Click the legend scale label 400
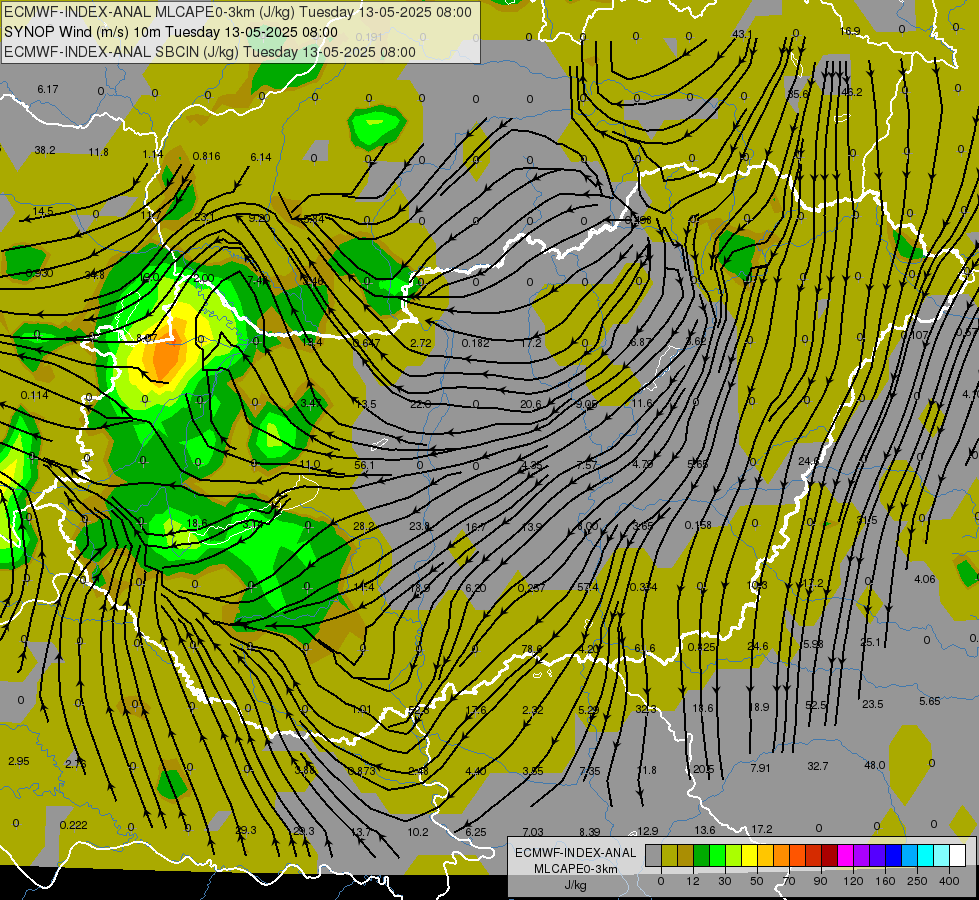 click(x=949, y=881)
